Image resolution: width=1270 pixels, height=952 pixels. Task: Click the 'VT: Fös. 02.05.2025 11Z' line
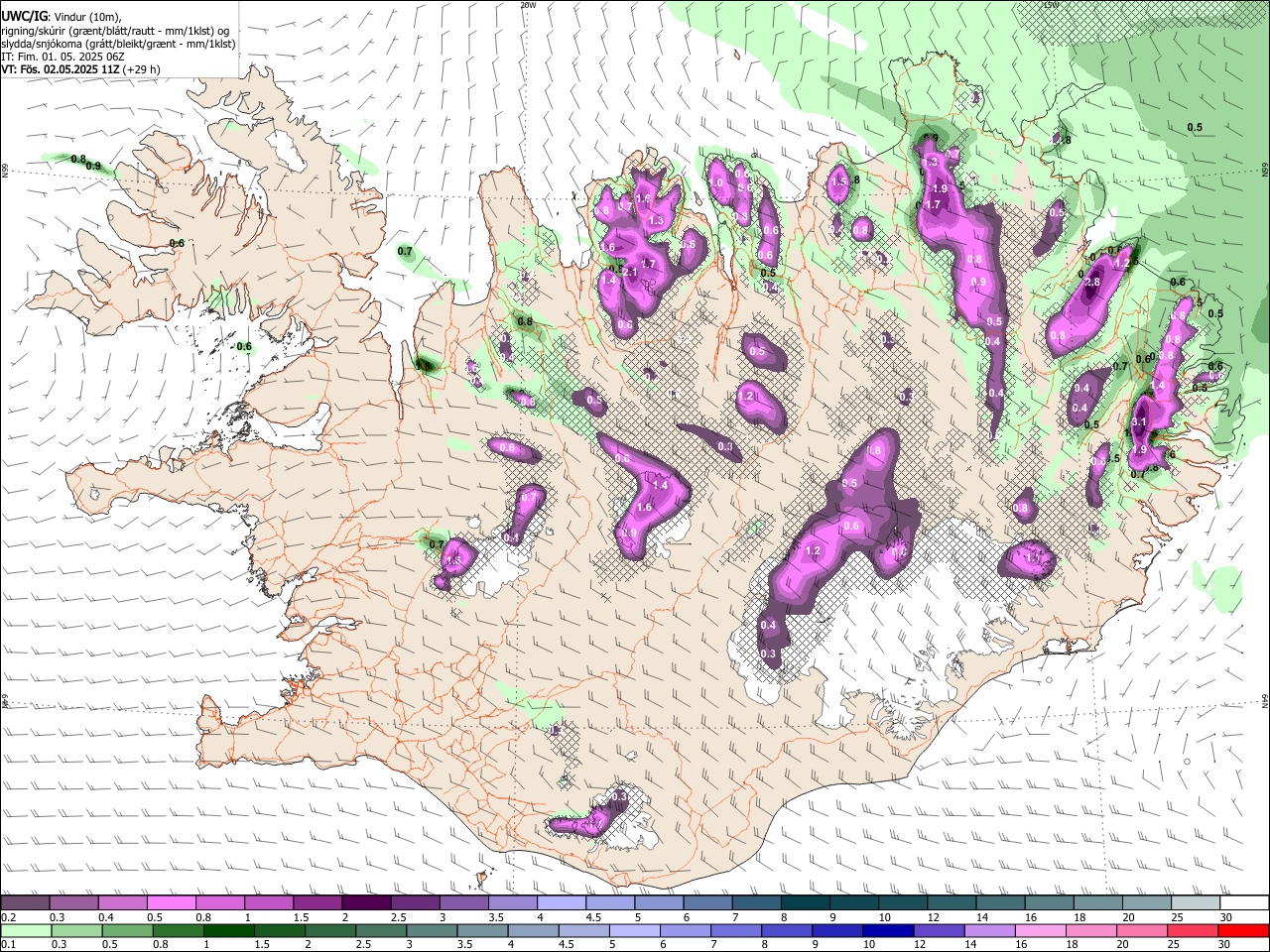[61, 69]
